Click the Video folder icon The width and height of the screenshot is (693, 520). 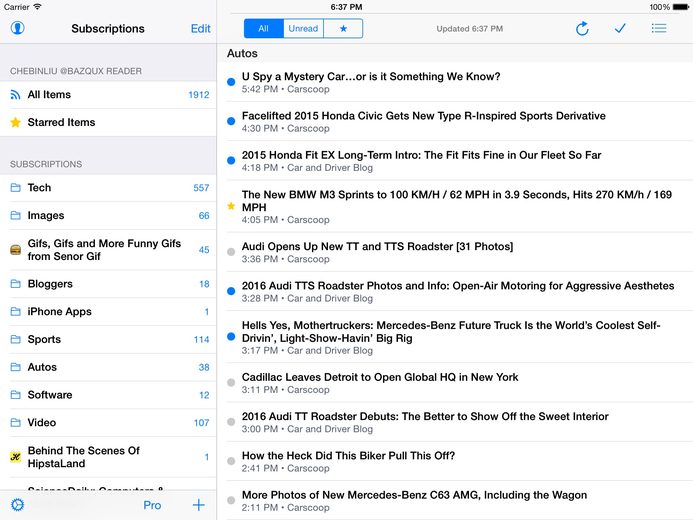coord(15,423)
